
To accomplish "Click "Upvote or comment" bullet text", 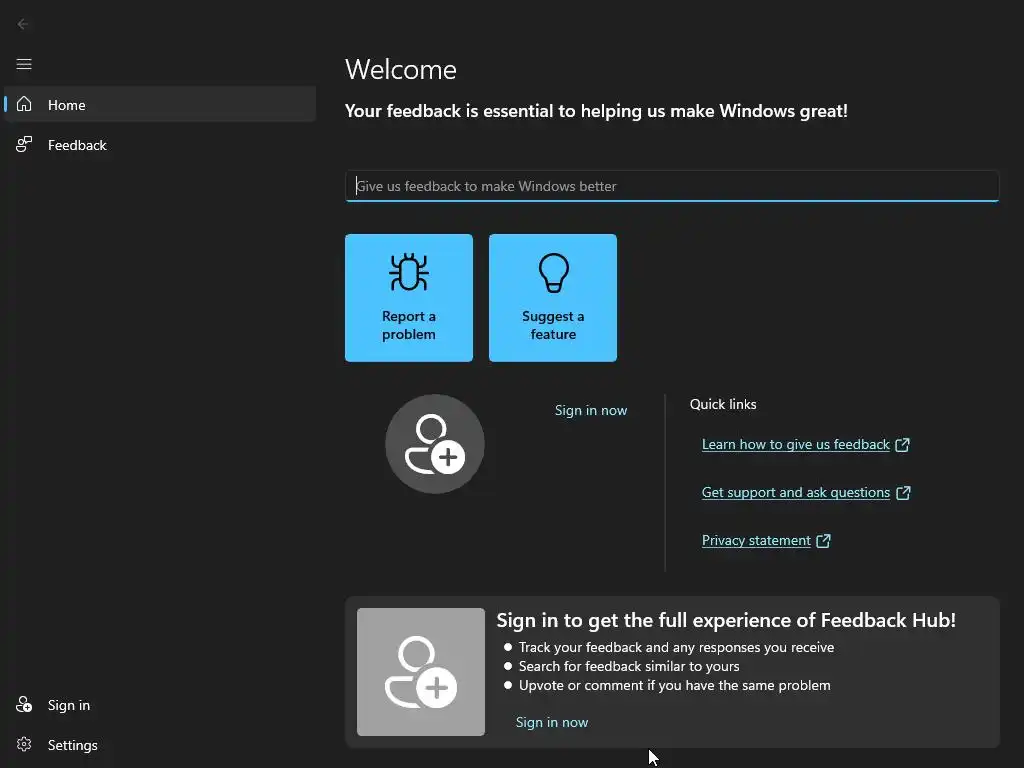I will click(675, 685).
